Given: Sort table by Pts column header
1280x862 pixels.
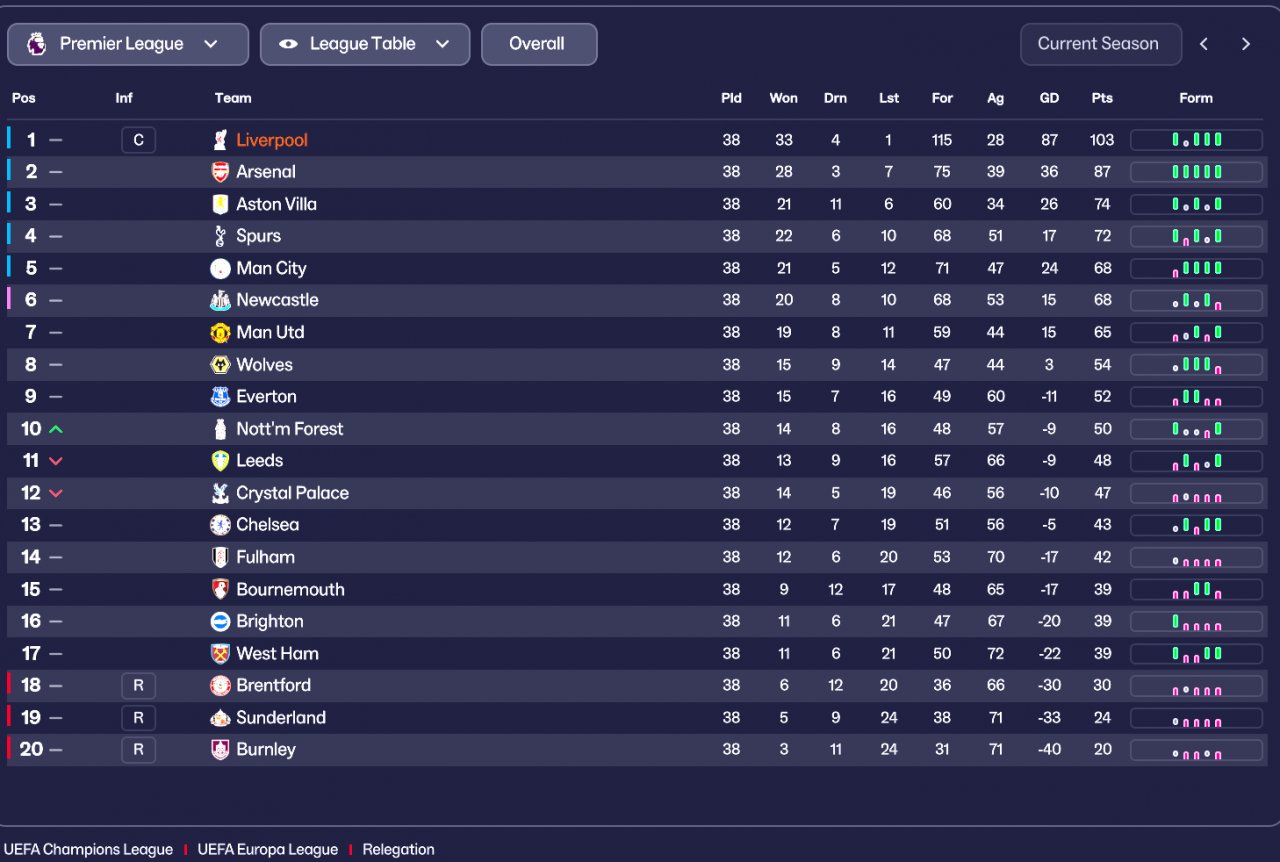Looking at the screenshot, I should pos(1102,98).
